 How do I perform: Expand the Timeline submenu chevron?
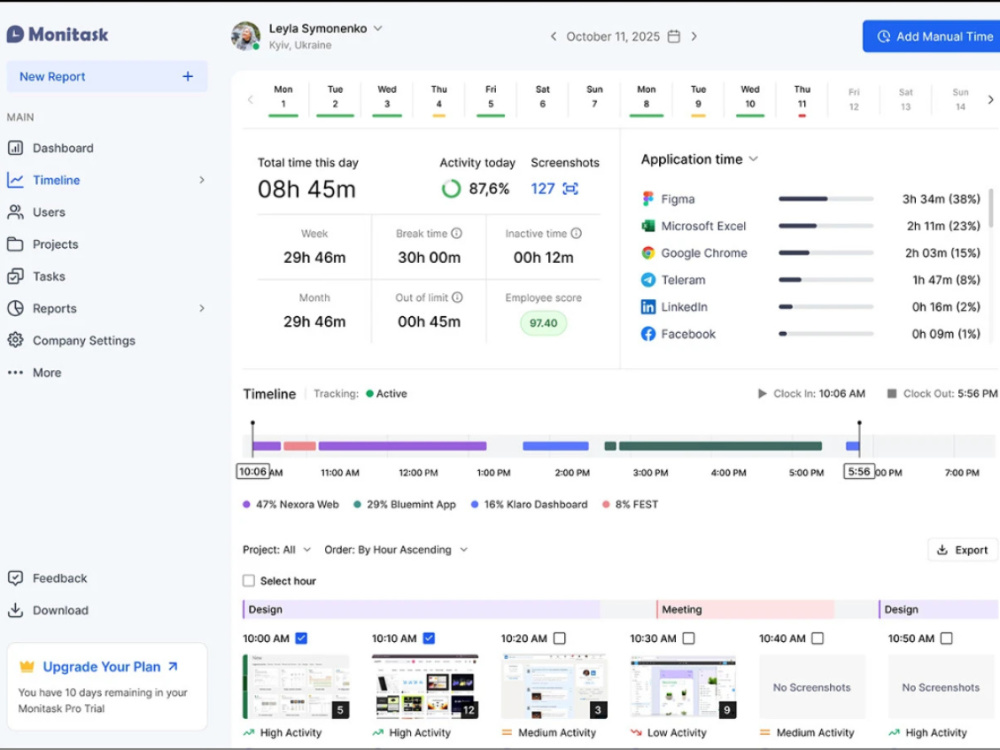tap(202, 180)
